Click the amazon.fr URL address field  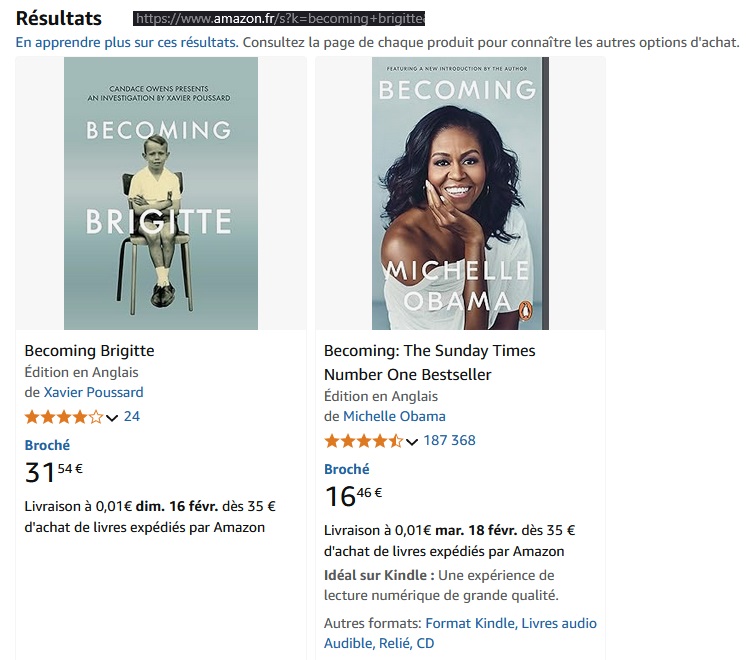tap(279, 19)
